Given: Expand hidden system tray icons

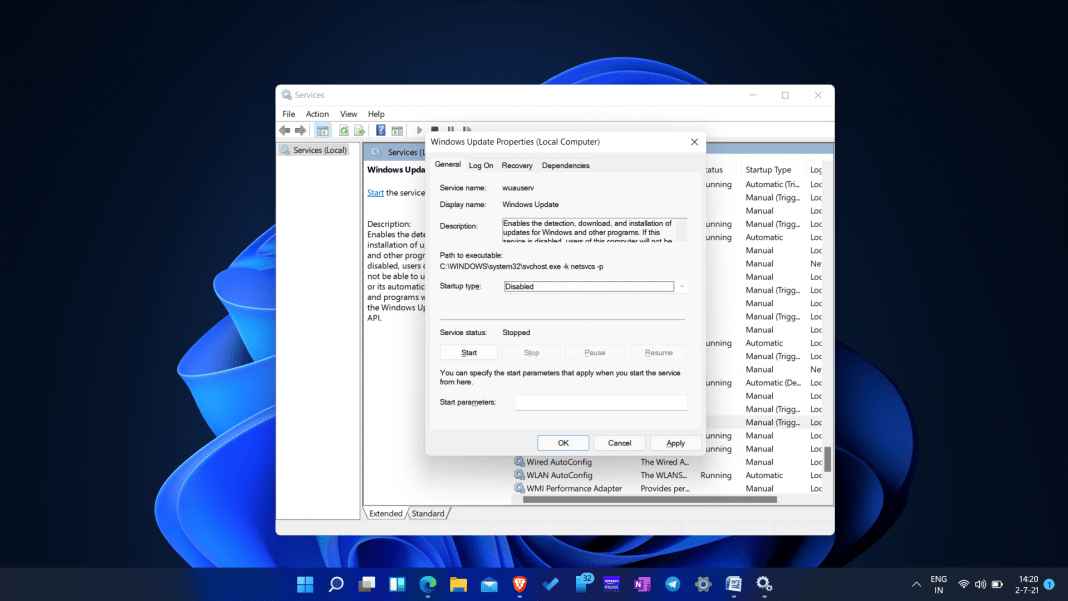Looking at the screenshot, I should coord(916,584).
